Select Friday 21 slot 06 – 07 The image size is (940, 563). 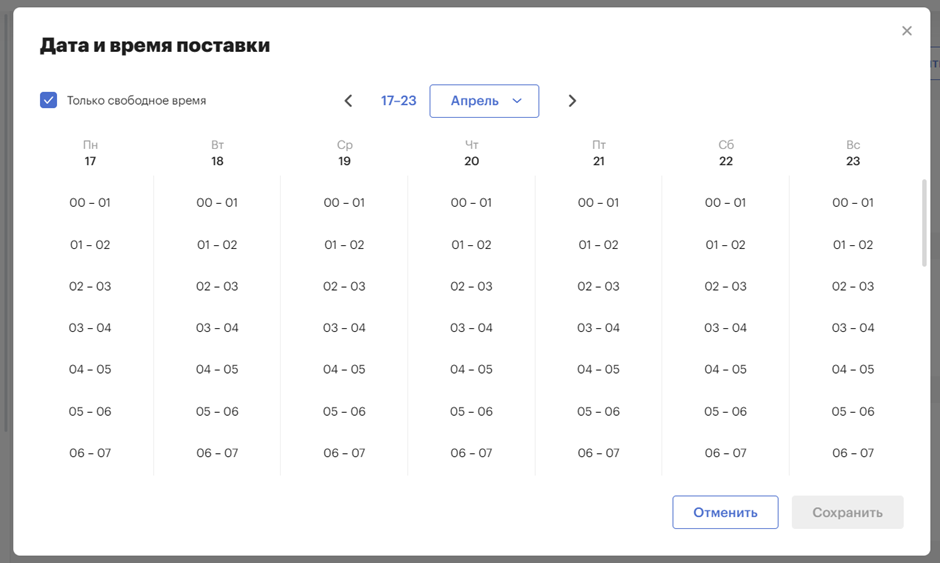tap(598, 453)
